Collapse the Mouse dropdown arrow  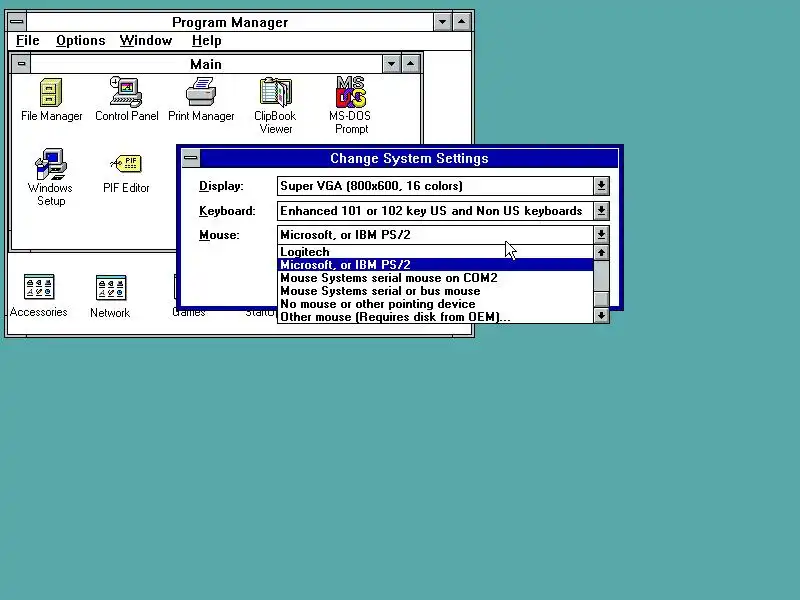click(x=602, y=235)
